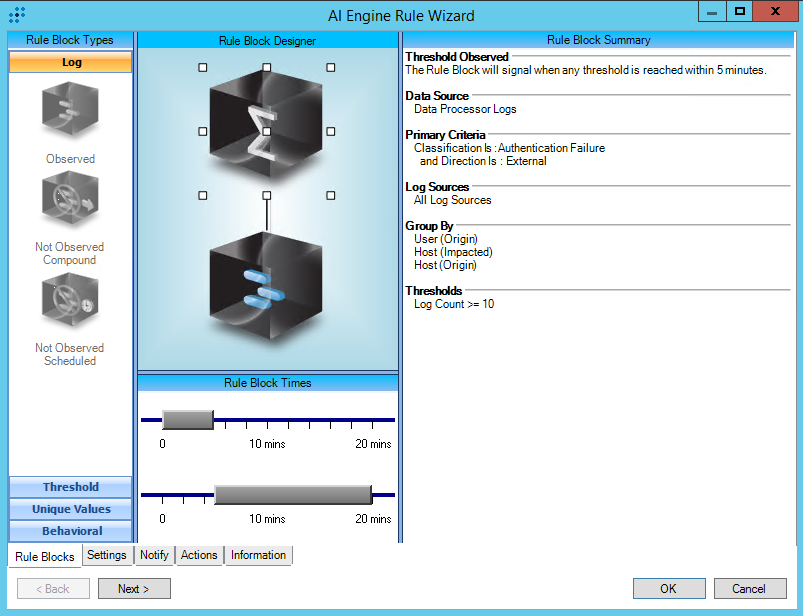Click the upper time slider handle
The image size is (803, 616).
point(187,419)
